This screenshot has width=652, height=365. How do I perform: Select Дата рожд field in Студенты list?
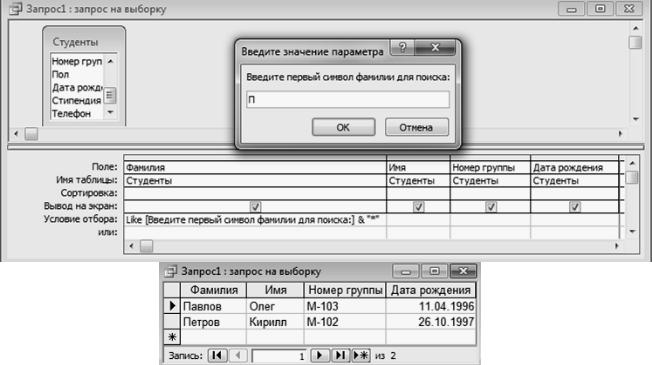(77, 87)
